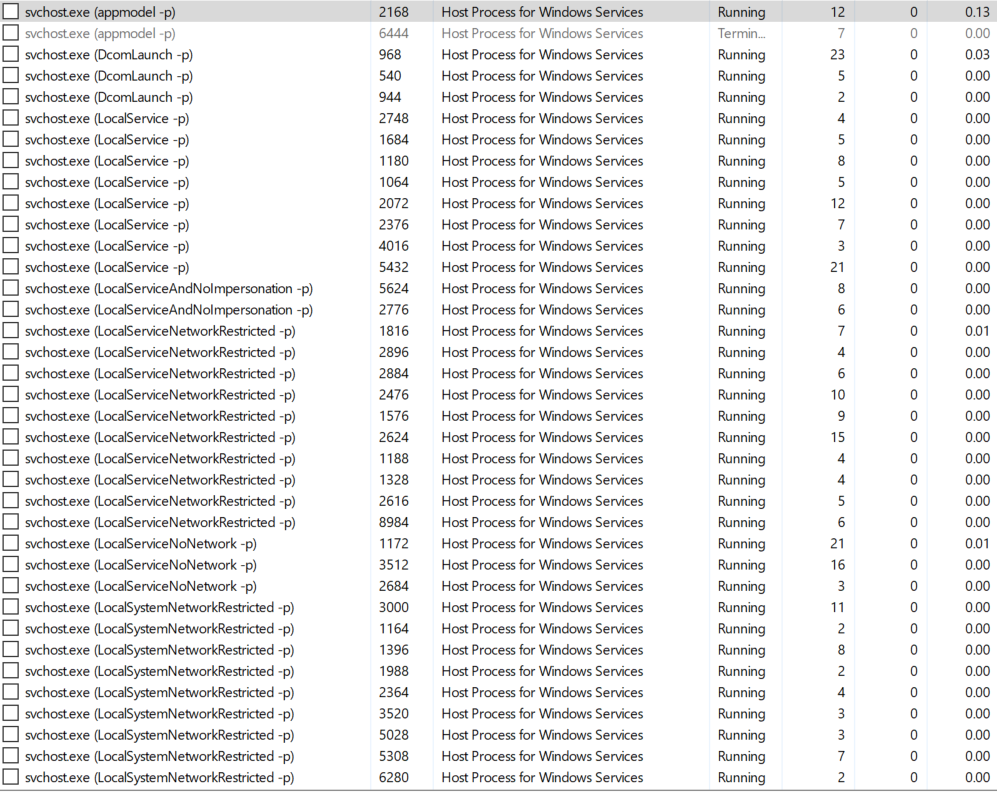Viewport: 997px width, 792px height.
Task: Tick checkbox for LocalService PID 1064
Action: [x=10, y=182]
